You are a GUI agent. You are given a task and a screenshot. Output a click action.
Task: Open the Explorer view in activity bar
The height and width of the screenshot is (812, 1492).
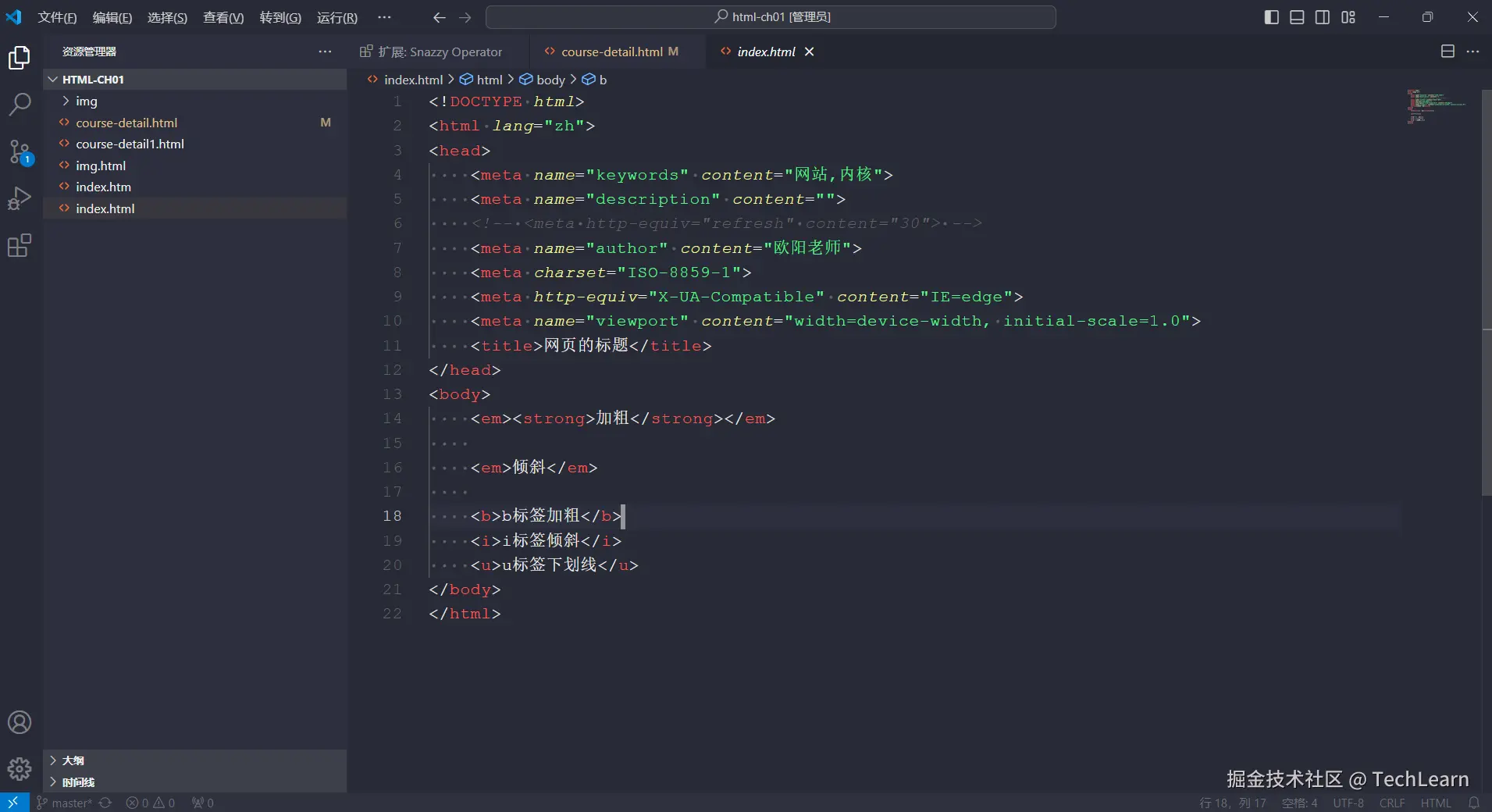tap(20, 58)
